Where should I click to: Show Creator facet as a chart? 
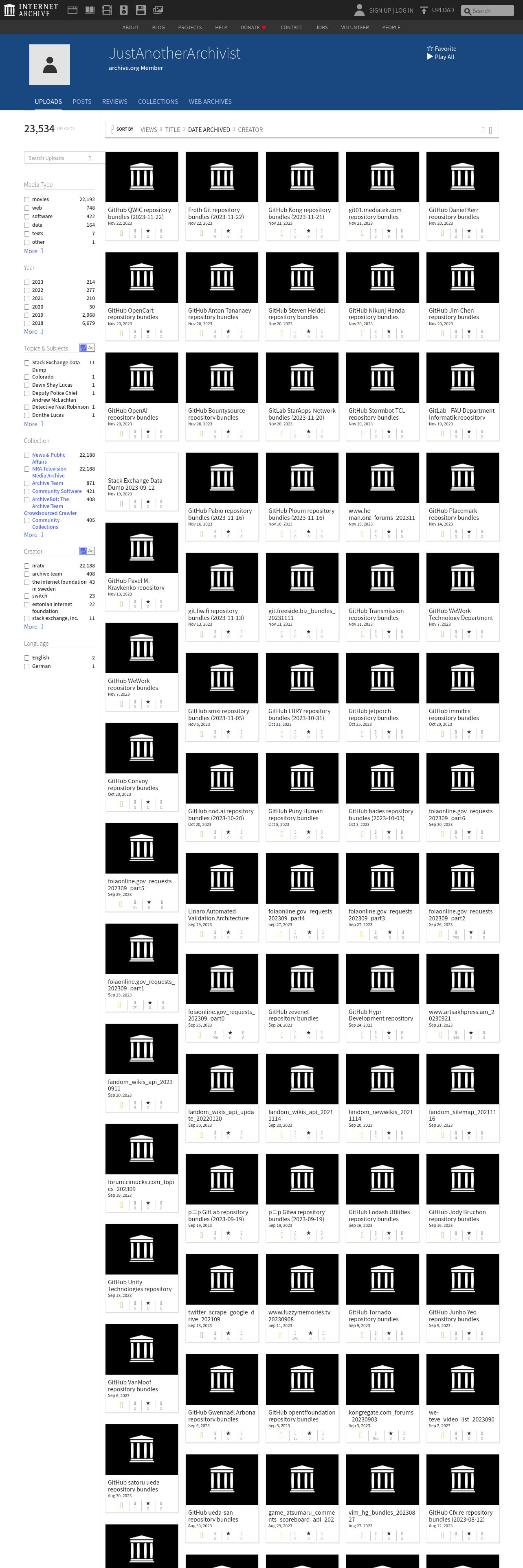pyautogui.click(x=83, y=550)
